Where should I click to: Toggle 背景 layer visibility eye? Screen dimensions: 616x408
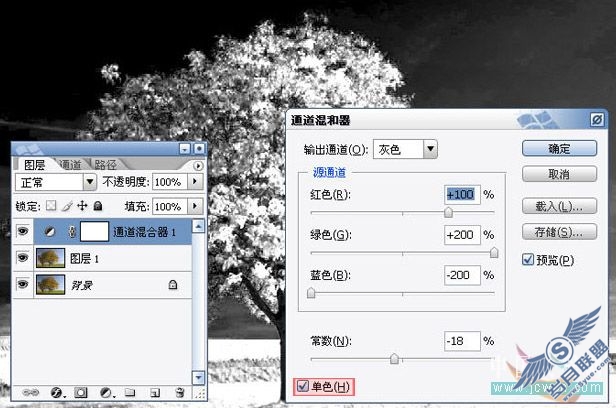23,284
